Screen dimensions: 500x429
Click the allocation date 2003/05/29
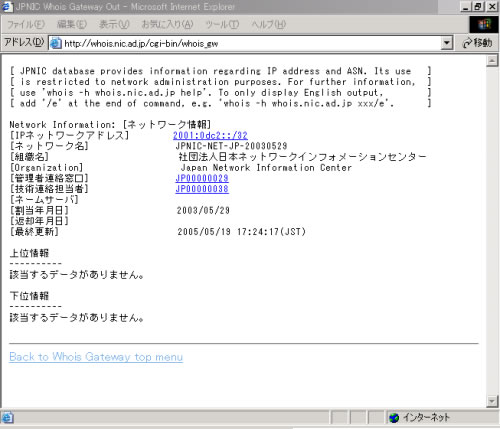pos(203,210)
